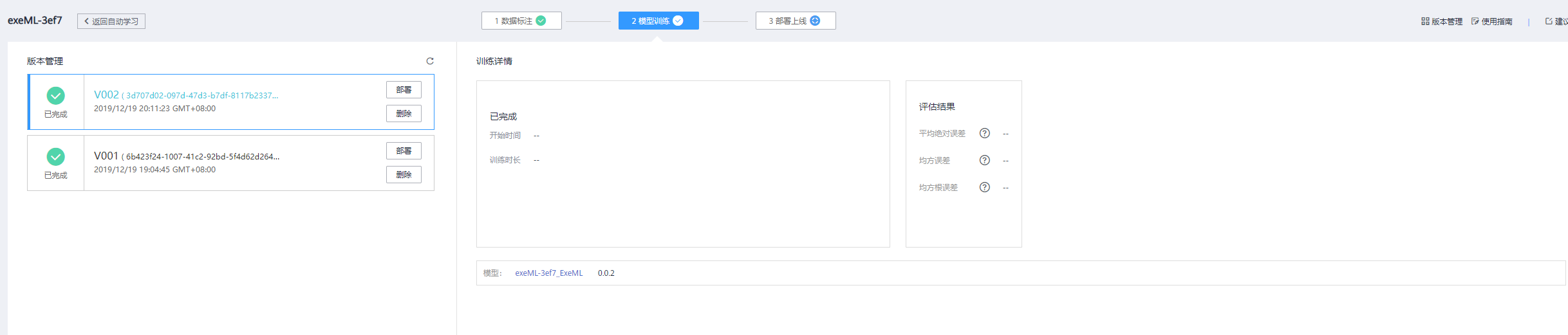This screenshot has height=335, width=1568.
Task: Click the green completed checkmark for V001
Action: (x=56, y=157)
